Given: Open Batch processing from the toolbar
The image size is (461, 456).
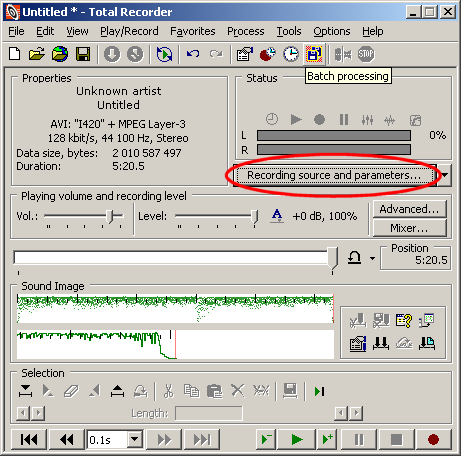Looking at the screenshot, I should [x=314, y=54].
